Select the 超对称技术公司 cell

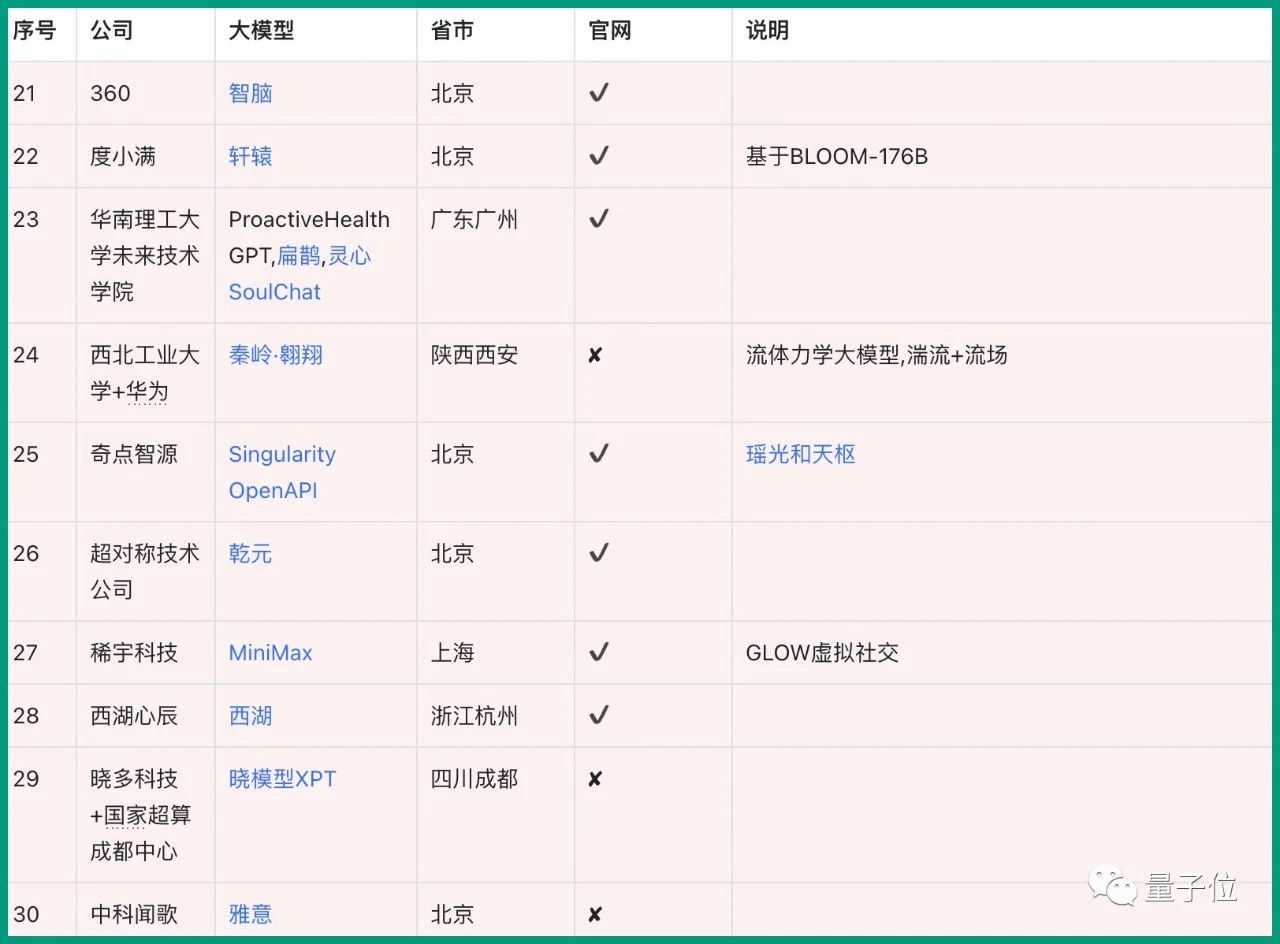click(x=145, y=571)
